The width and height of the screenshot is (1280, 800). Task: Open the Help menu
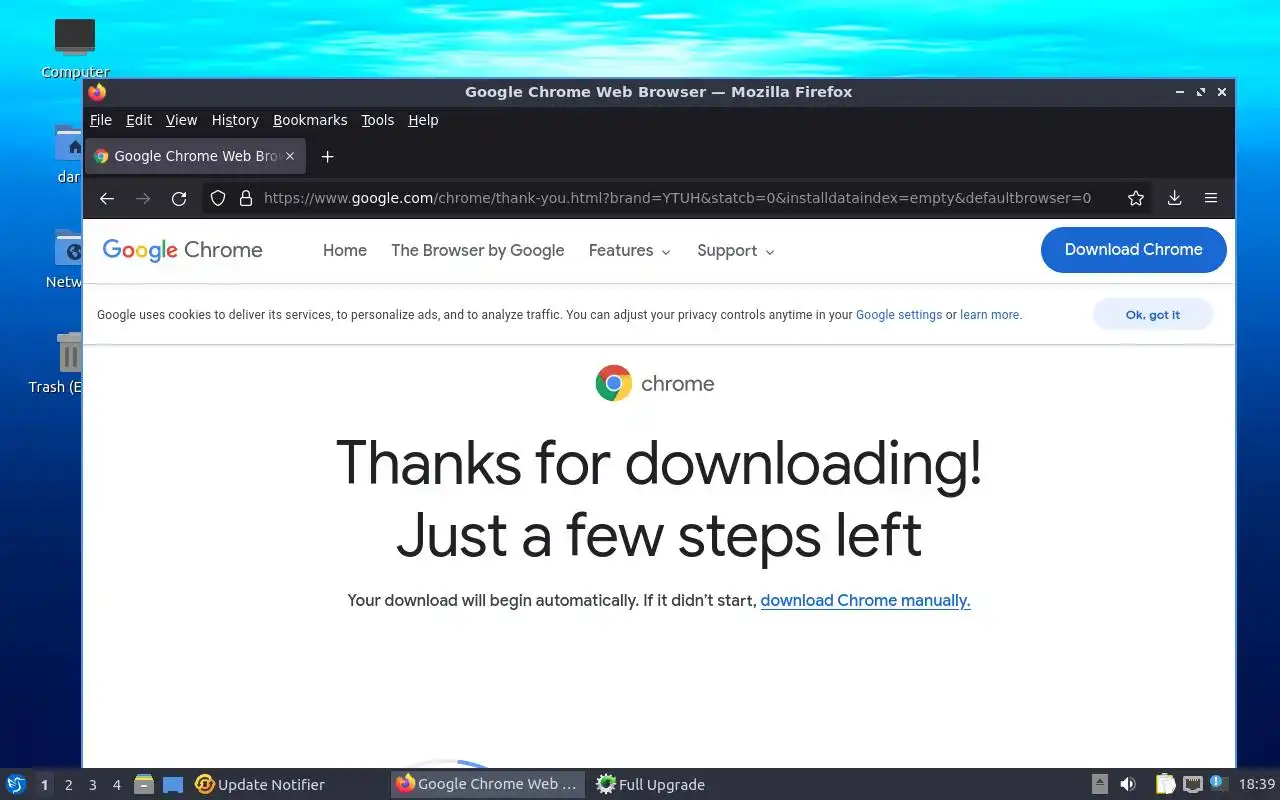(423, 120)
